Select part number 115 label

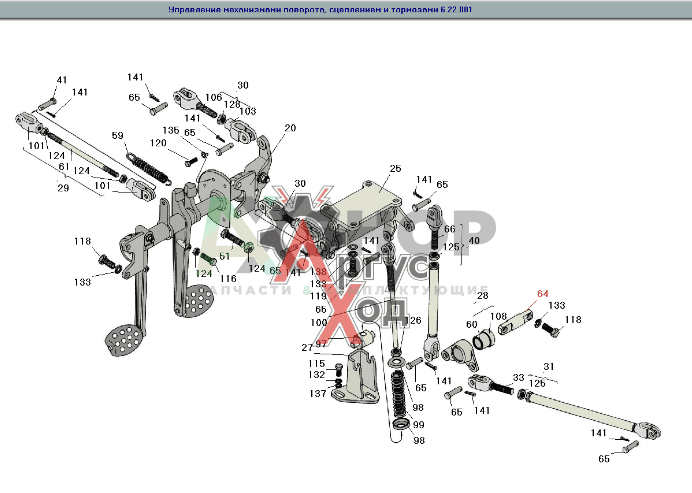pos(318,362)
